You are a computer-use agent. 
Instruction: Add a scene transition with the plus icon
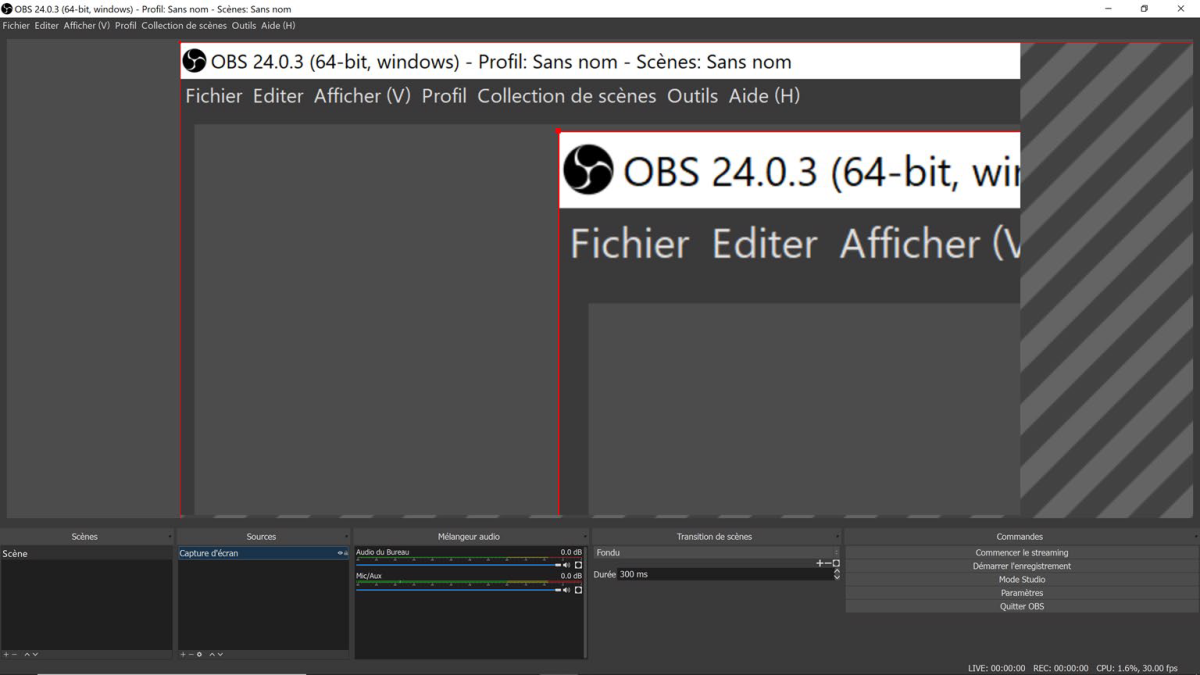pos(820,564)
